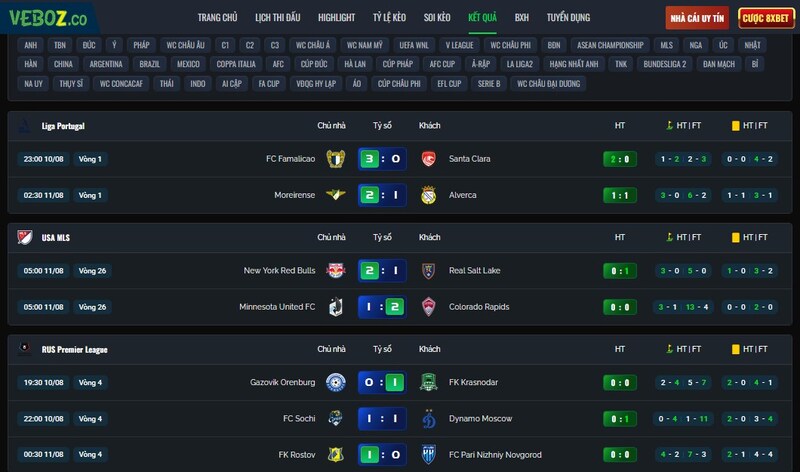Open the Moreirense vs Alverca 2:1 score

click(x=382, y=195)
